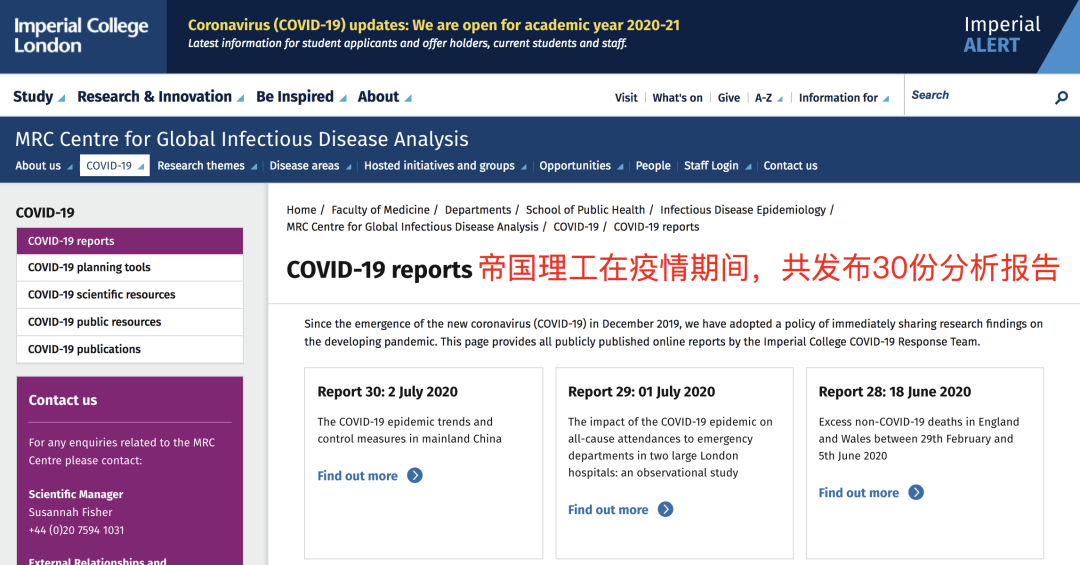Viewport: 1080px width, 565px height.
Task: Select the COVID-19 navigation tab
Action: tap(114, 166)
